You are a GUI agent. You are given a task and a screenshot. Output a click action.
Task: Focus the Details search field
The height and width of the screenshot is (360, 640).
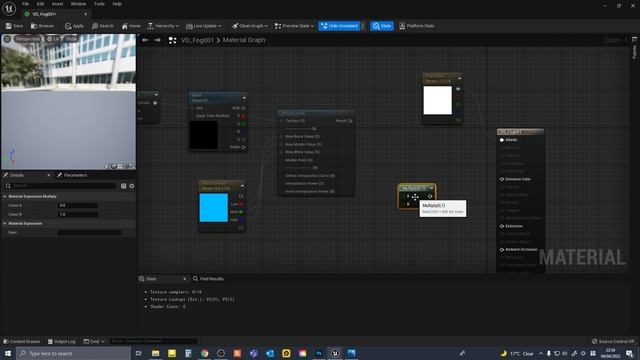(x=60, y=186)
